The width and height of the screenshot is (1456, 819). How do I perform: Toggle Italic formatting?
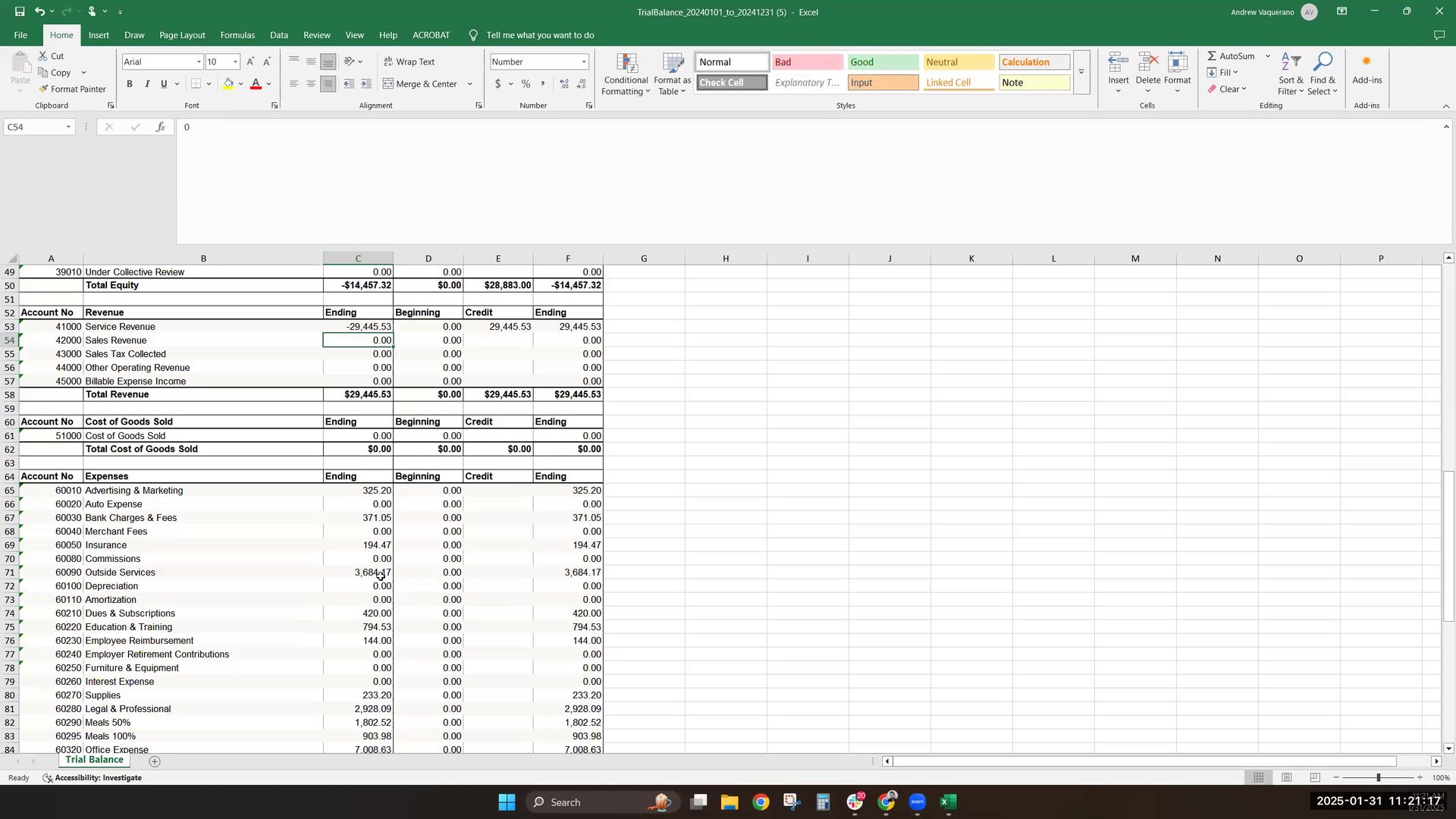click(x=147, y=84)
